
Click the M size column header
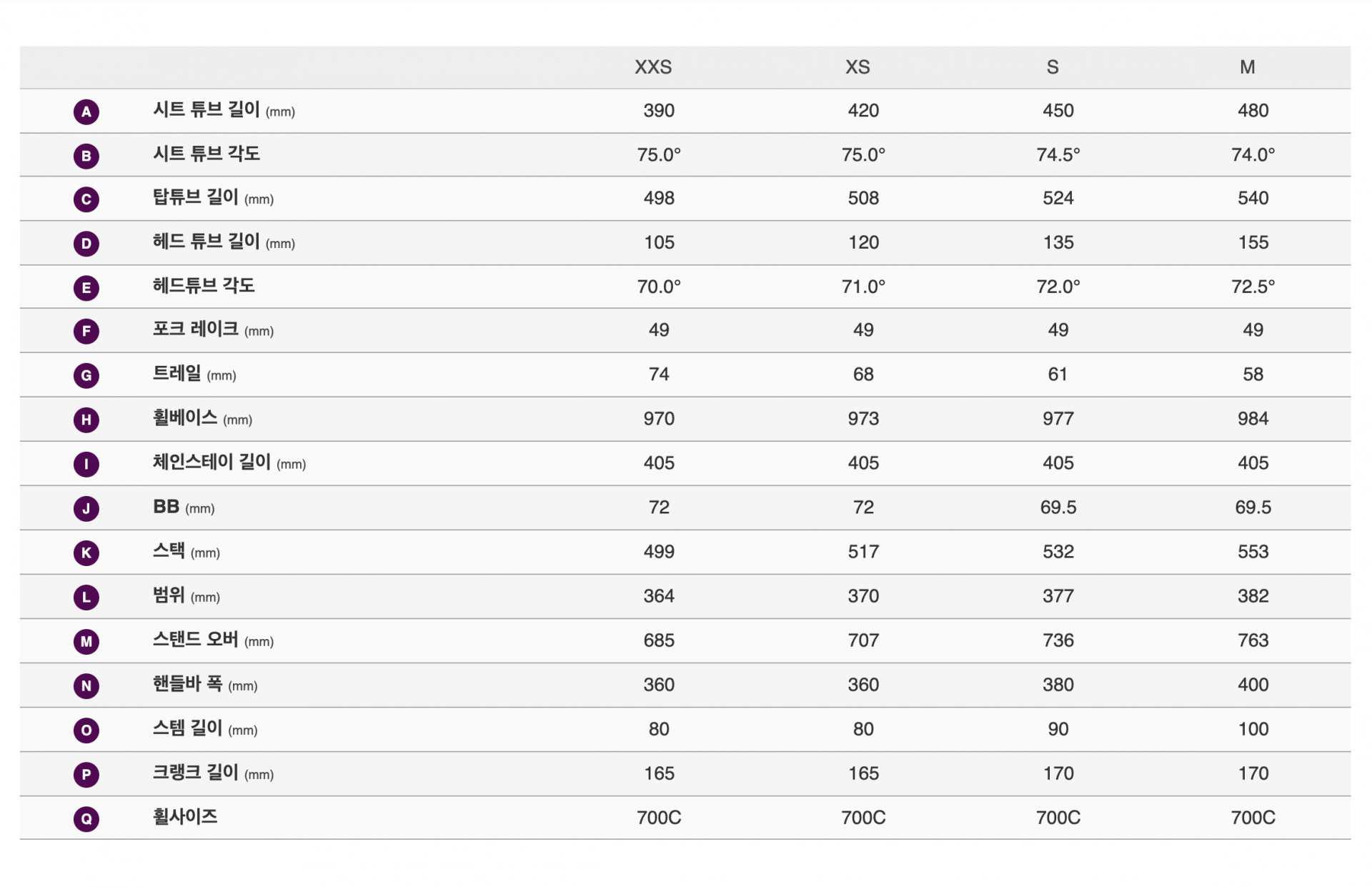click(1248, 67)
